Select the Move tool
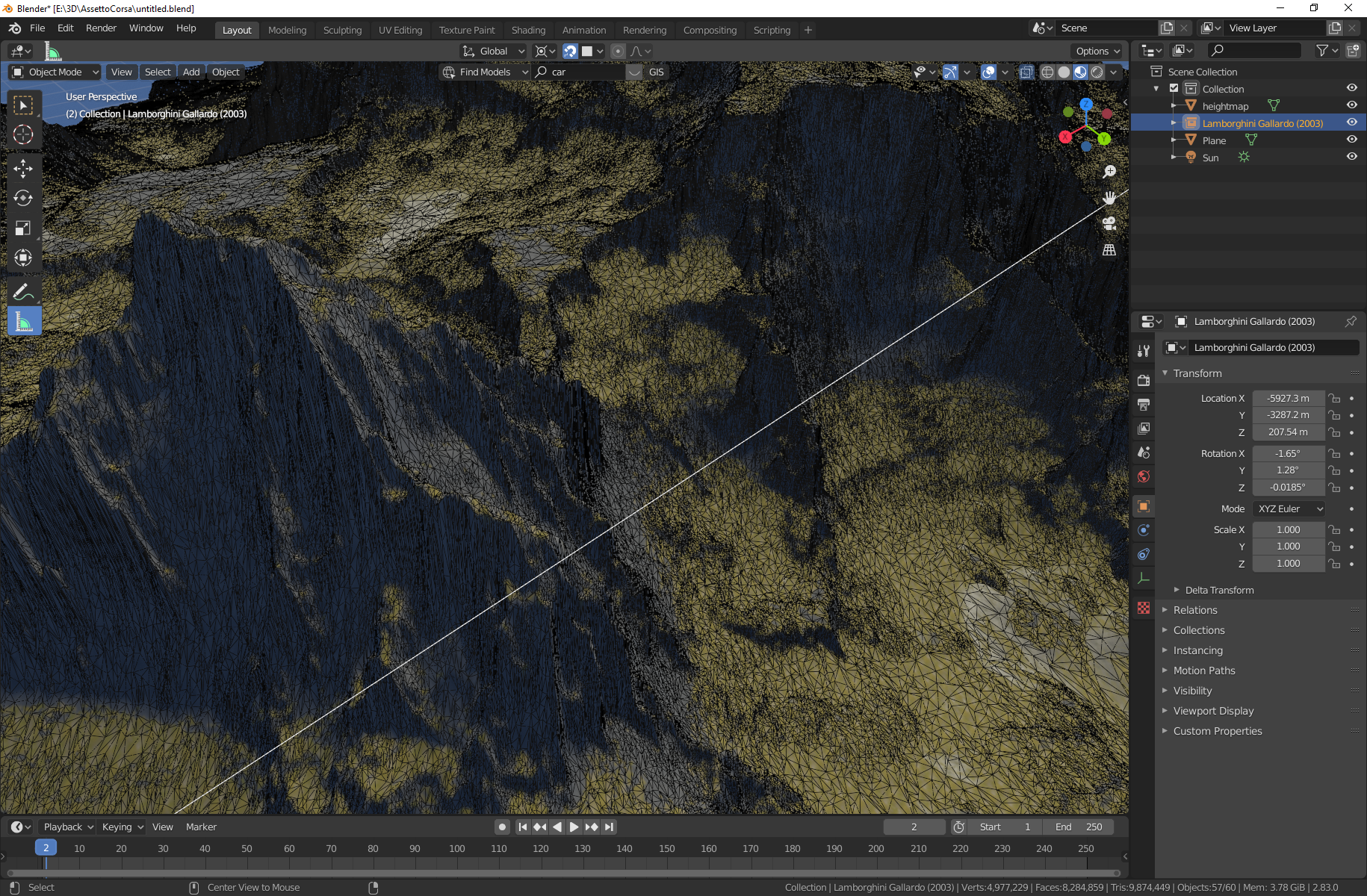Image resolution: width=1367 pixels, height=896 pixels. tap(23, 169)
